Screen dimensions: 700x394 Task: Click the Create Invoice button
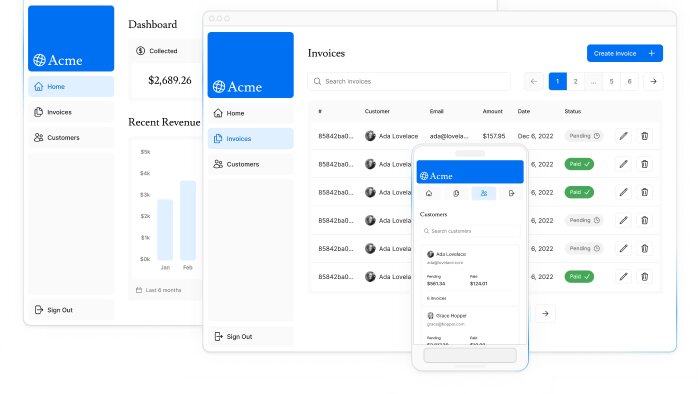pyautogui.click(x=625, y=54)
